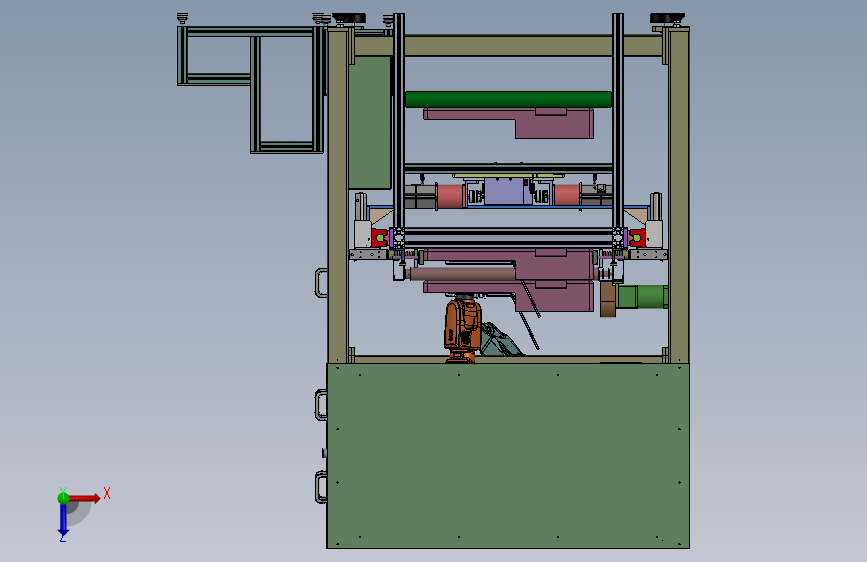Viewport: 867px width, 562px height.
Task: Select the left black vertical guide rail
Action: [399, 119]
